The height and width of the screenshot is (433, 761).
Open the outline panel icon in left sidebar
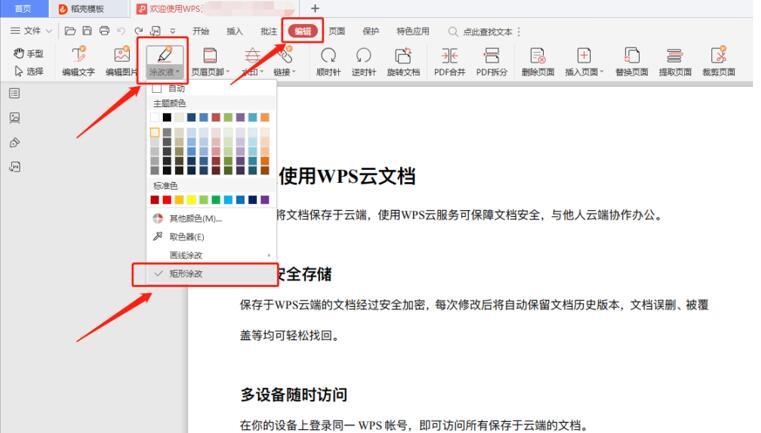pyautogui.click(x=15, y=93)
